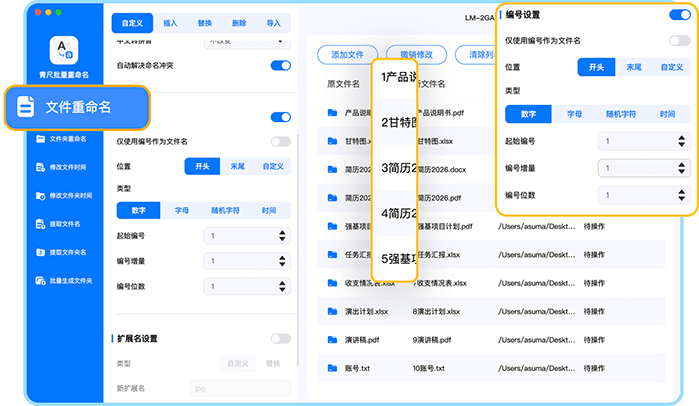Image resolution: width=699 pixels, height=406 pixels.
Task: Select the 提取文件夹名 sidebar icon
Action: (41, 251)
